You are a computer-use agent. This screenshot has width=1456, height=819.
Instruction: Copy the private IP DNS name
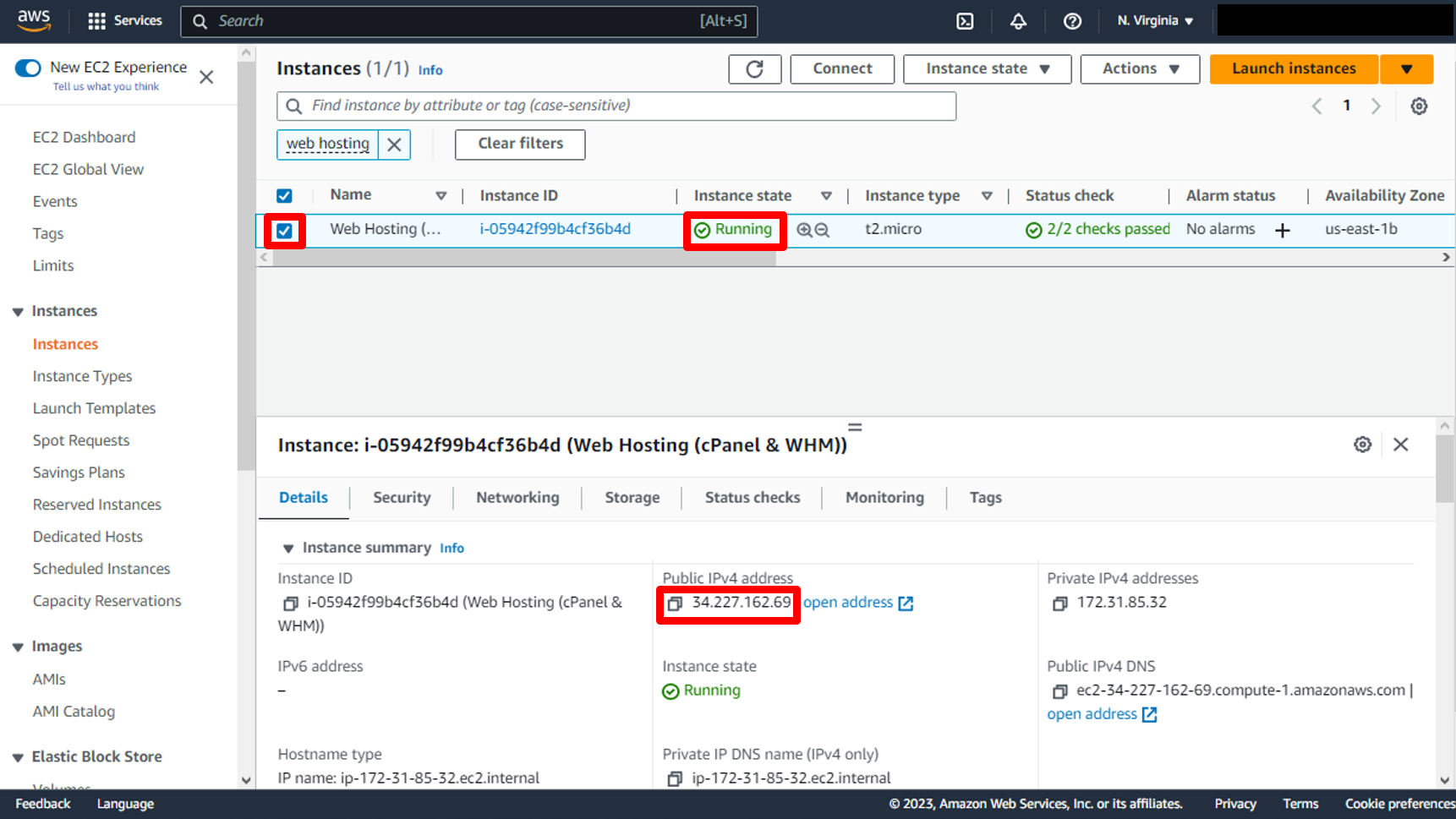(x=675, y=779)
